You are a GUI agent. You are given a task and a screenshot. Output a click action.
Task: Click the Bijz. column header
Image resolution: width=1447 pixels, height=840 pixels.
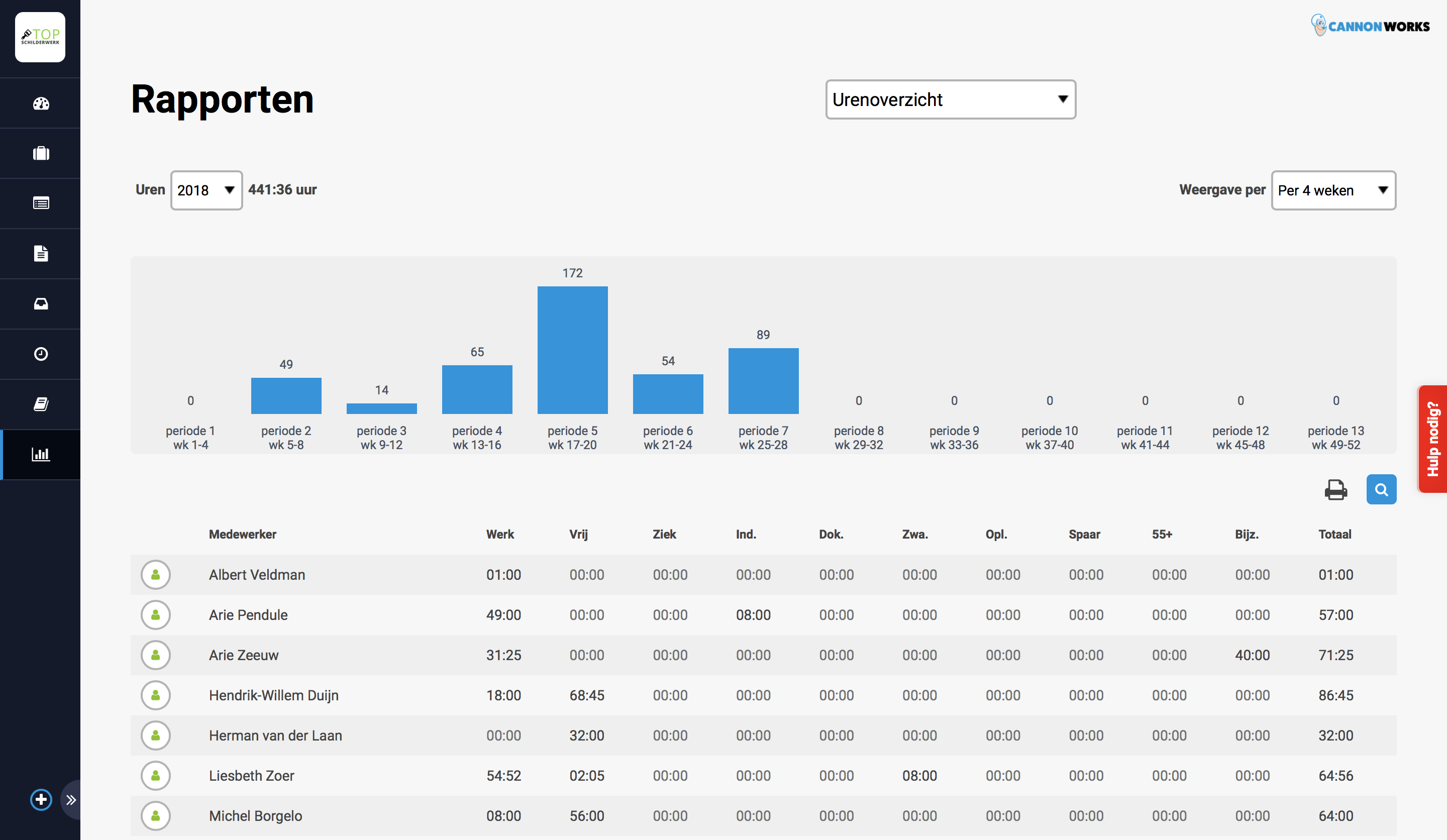1247,534
